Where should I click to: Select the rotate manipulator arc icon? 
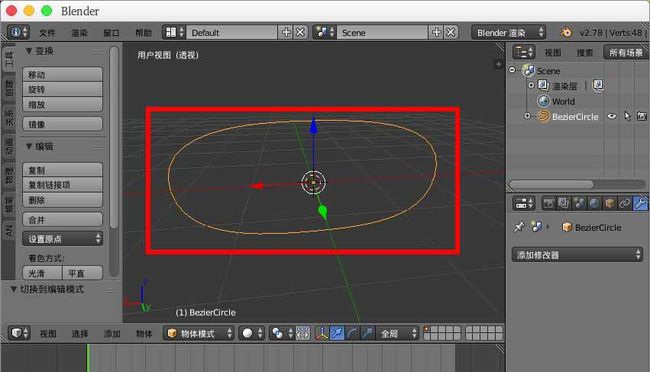(352, 333)
